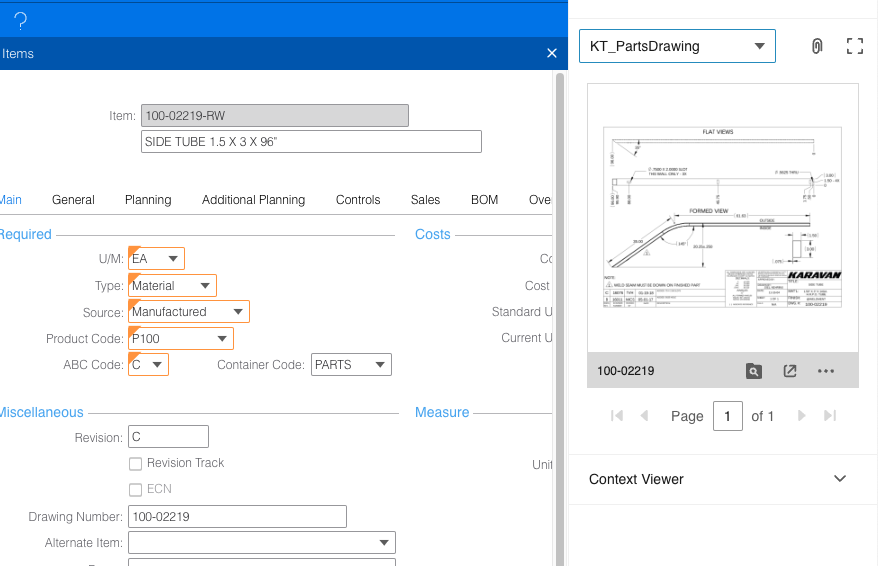
Task: Click the paperclip attach document icon
Action: pyautogui.click(x=817, y=46)
